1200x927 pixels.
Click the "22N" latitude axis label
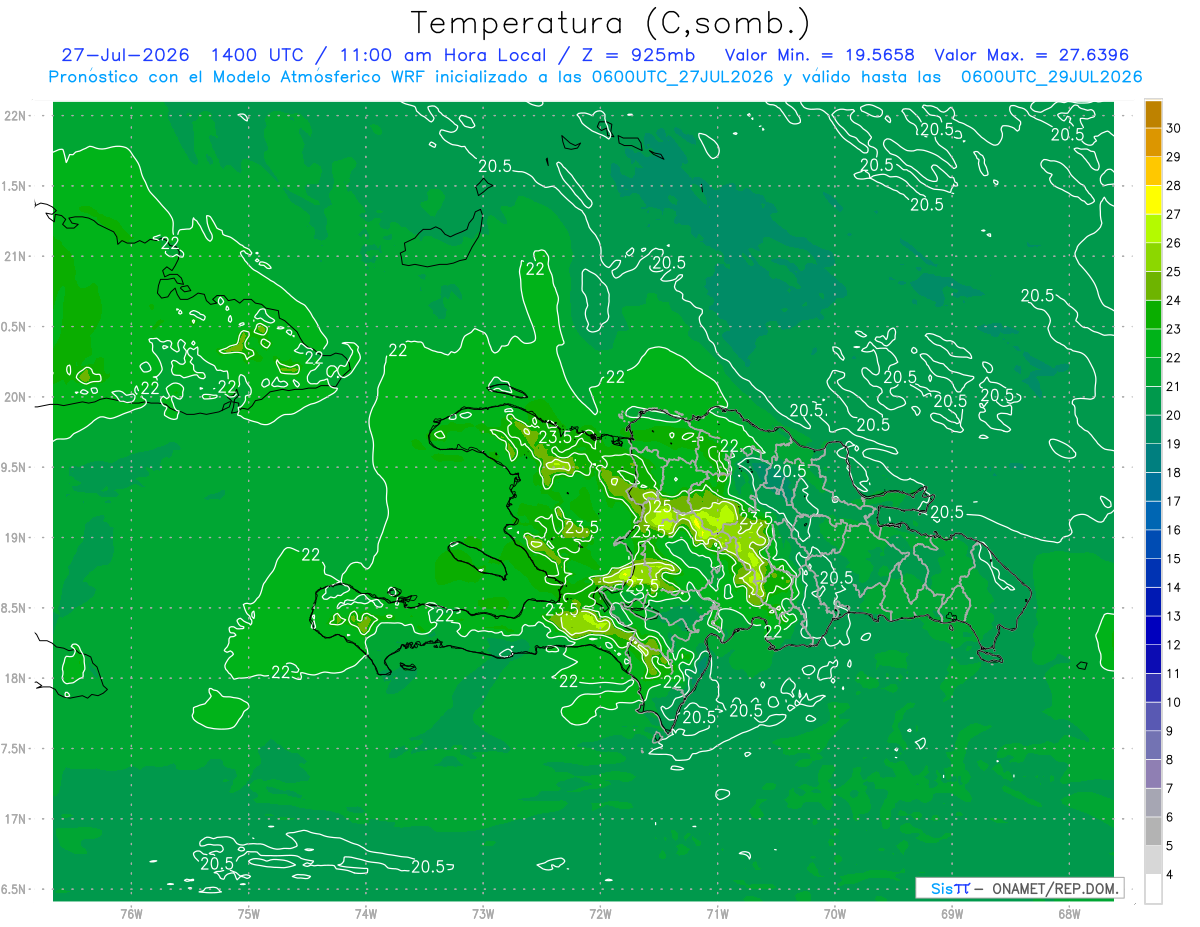click(17, 116)
